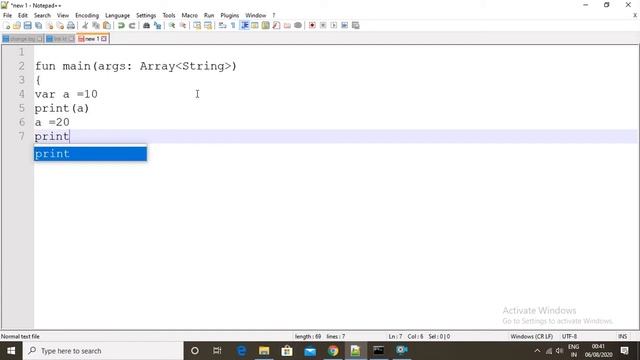Save the recorded macro toolbar icon

(x=356, y=25)
